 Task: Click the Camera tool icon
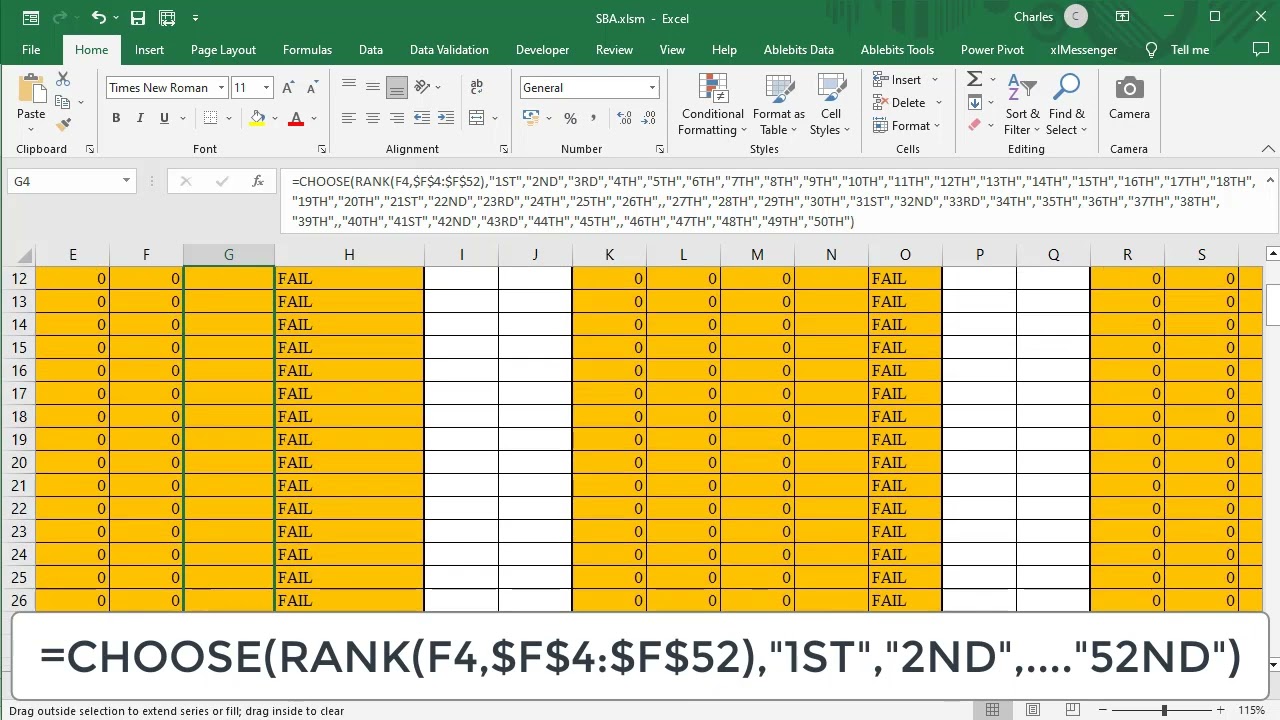(x=1129, y=89)
